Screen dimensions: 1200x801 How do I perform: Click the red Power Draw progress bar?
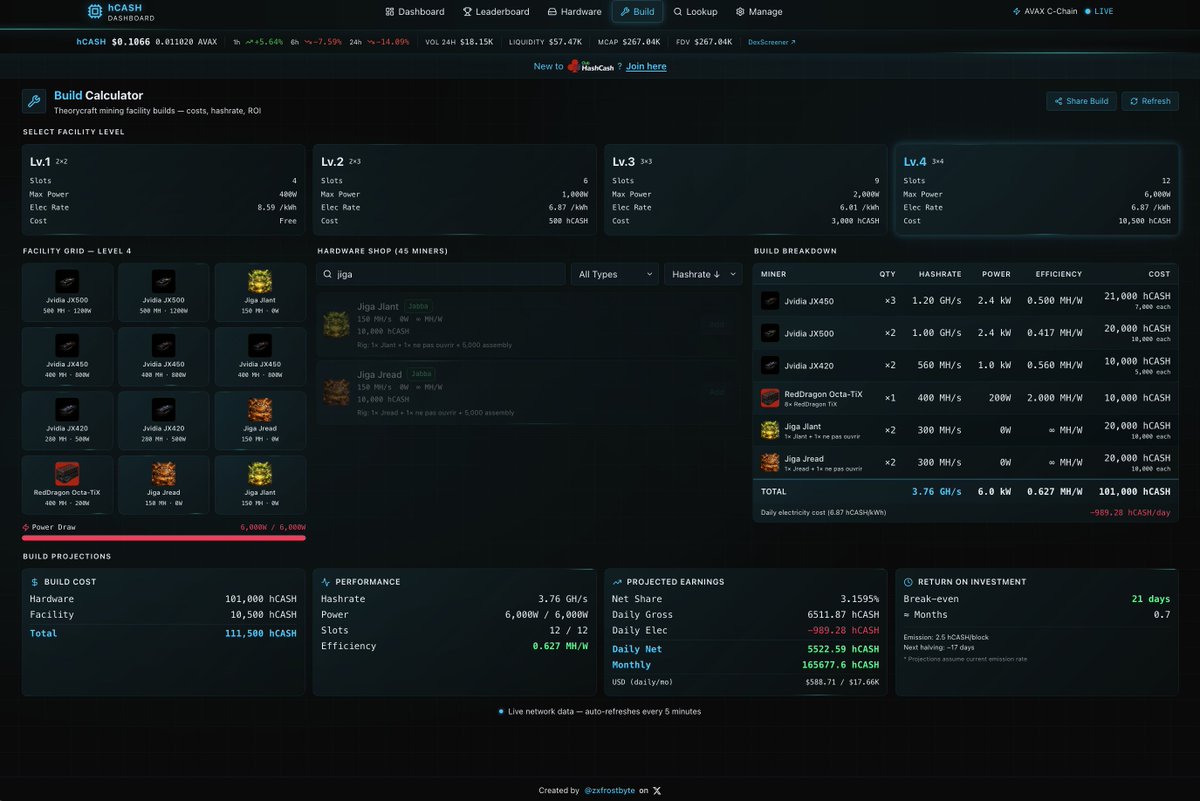(164, 537)
